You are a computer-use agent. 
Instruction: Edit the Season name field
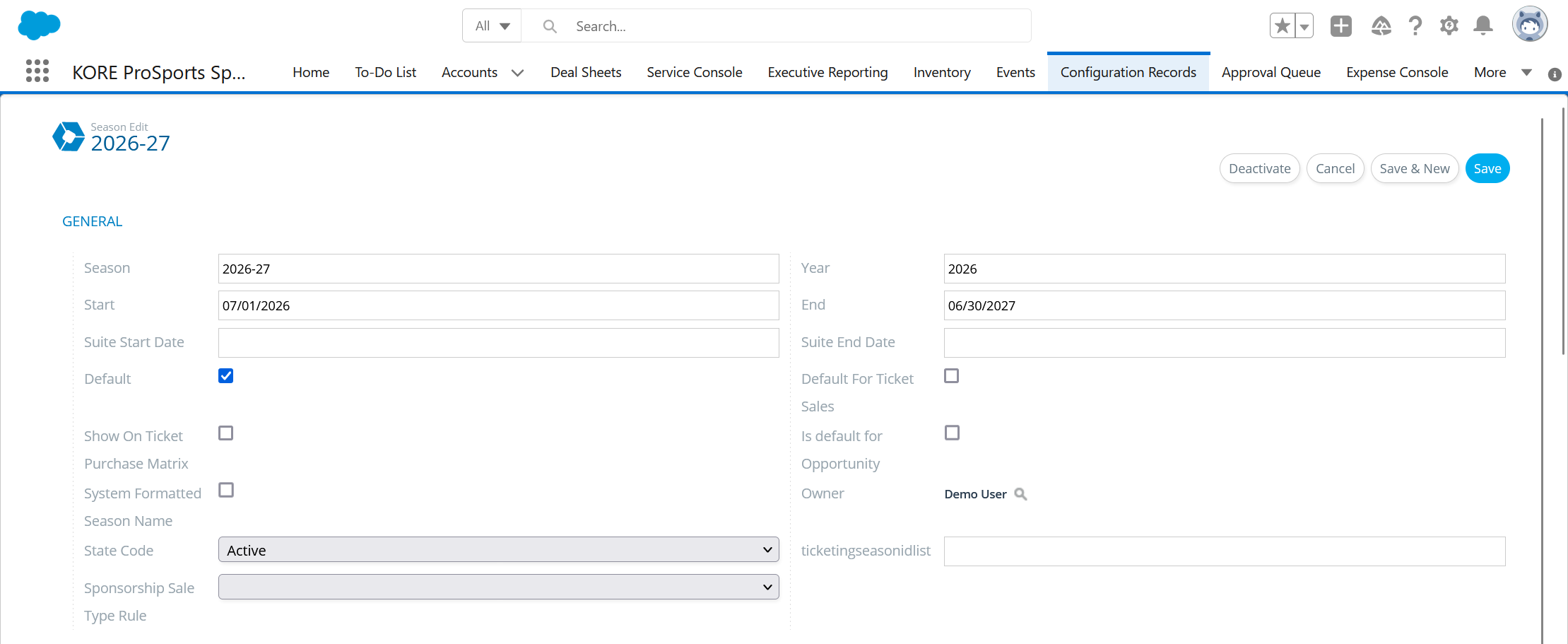tap(498, 269)
